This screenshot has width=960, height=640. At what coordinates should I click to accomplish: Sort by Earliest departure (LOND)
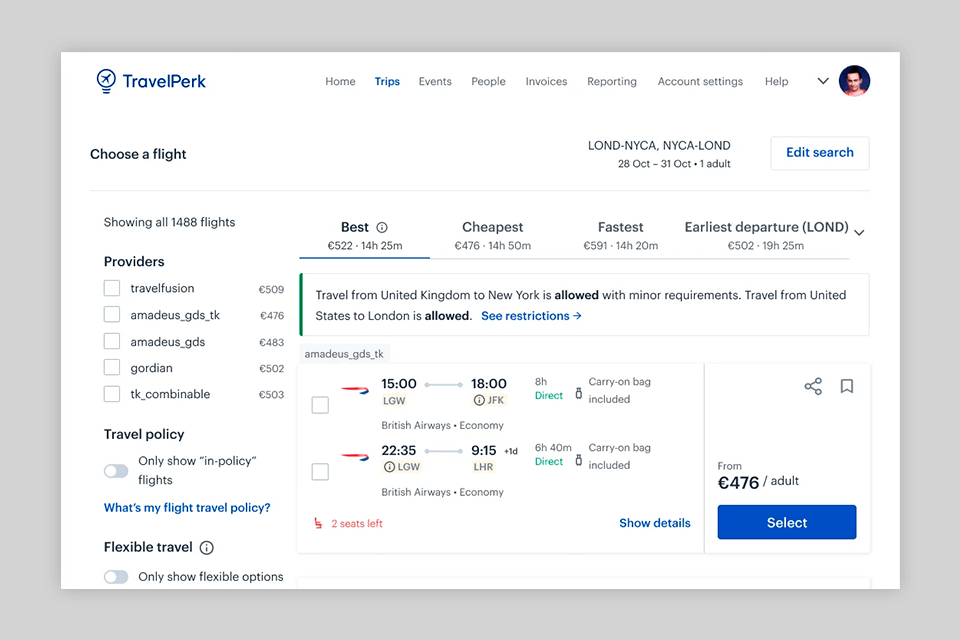click(766, 236)
